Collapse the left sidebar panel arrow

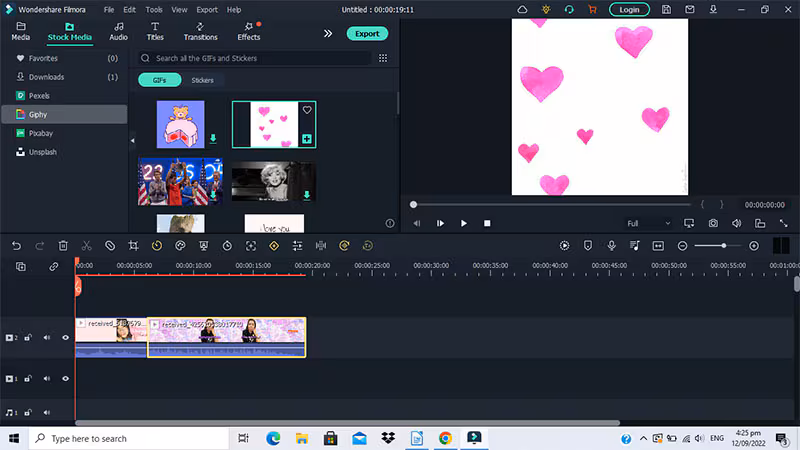(133, 140)
